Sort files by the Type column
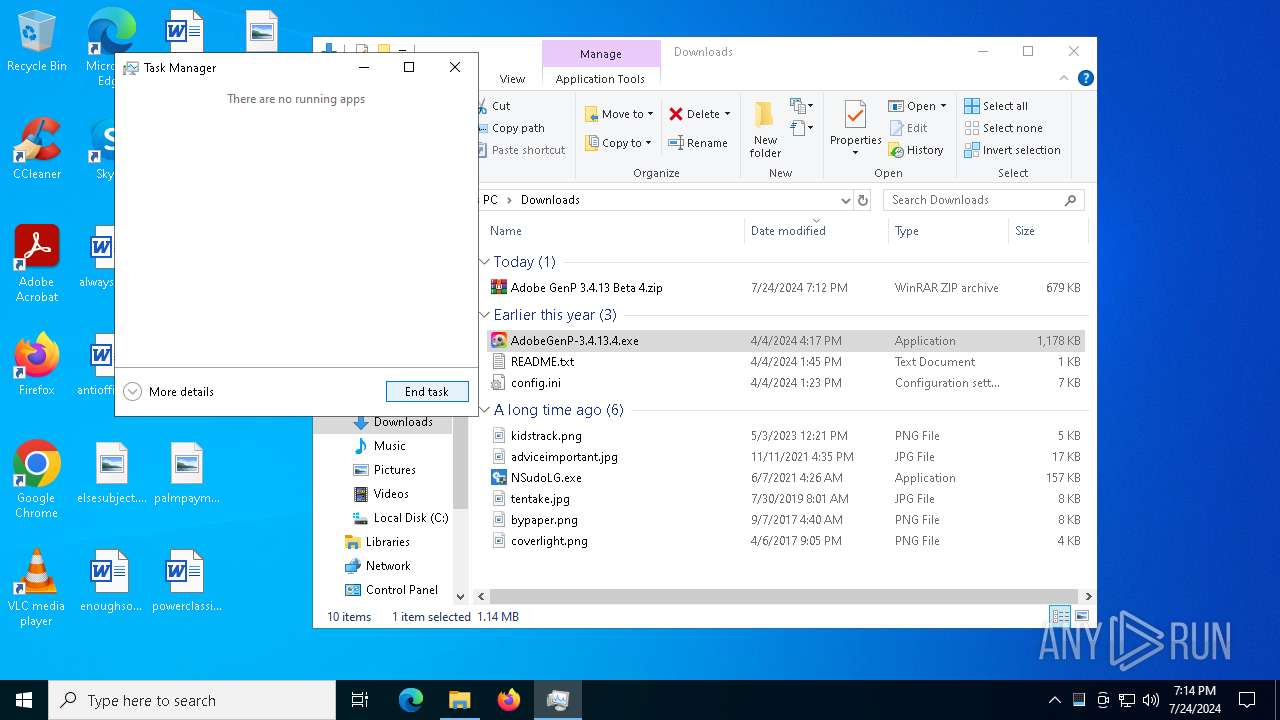 [948, 231]
